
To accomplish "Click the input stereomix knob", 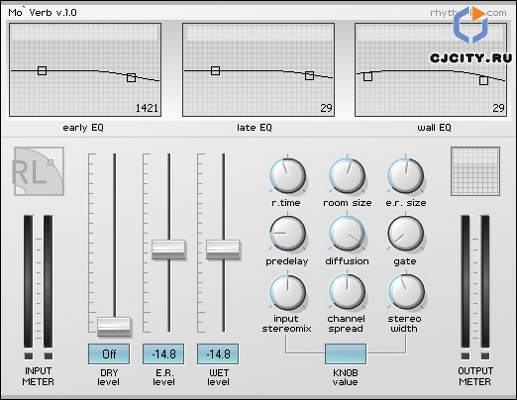I will click(287, 292).
